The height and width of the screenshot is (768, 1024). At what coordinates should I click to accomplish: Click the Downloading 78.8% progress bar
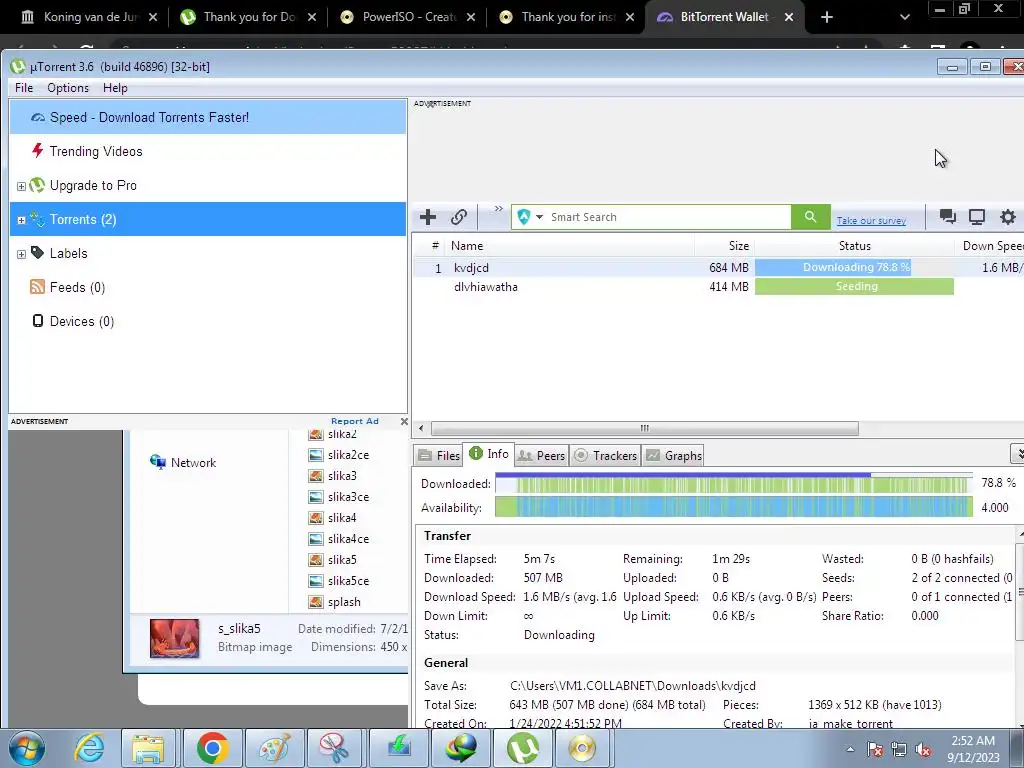854,268
